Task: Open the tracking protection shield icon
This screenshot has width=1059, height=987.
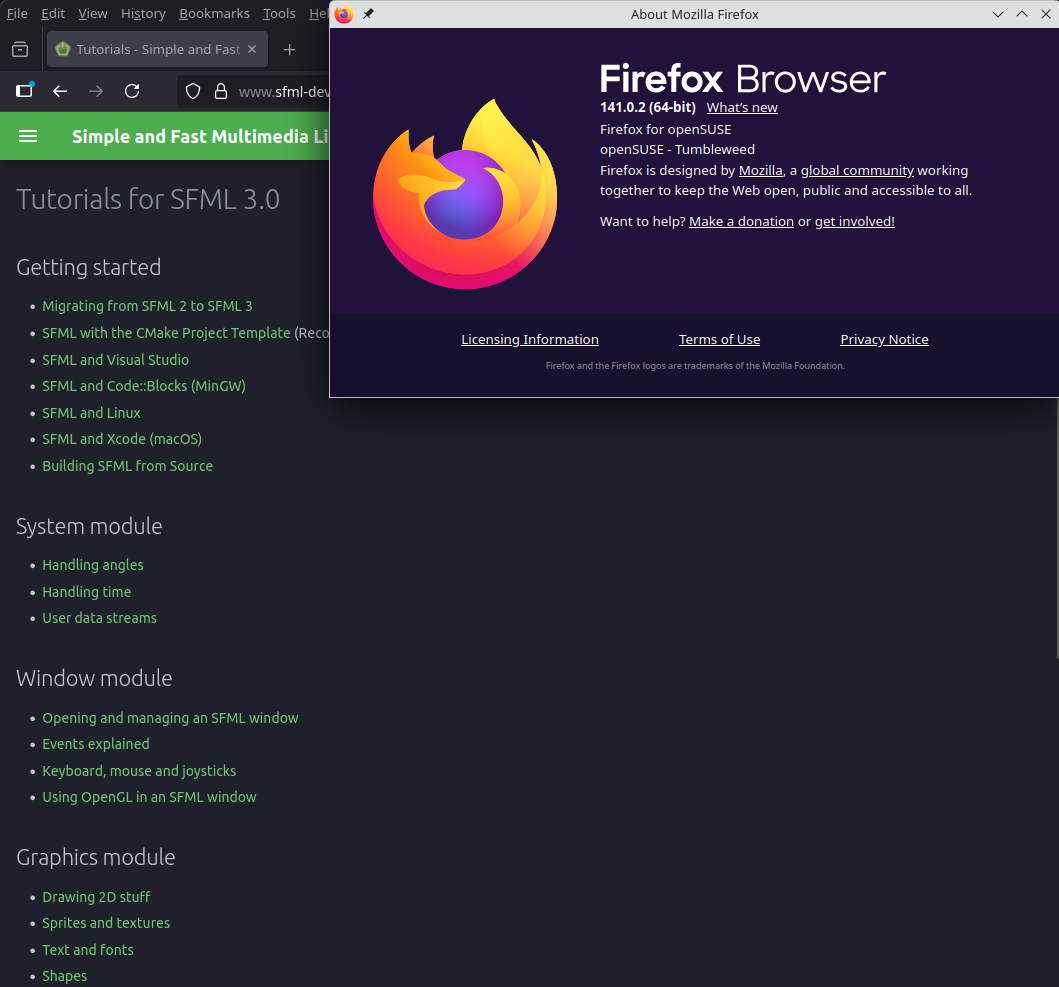Action: (x=195, y=92)
